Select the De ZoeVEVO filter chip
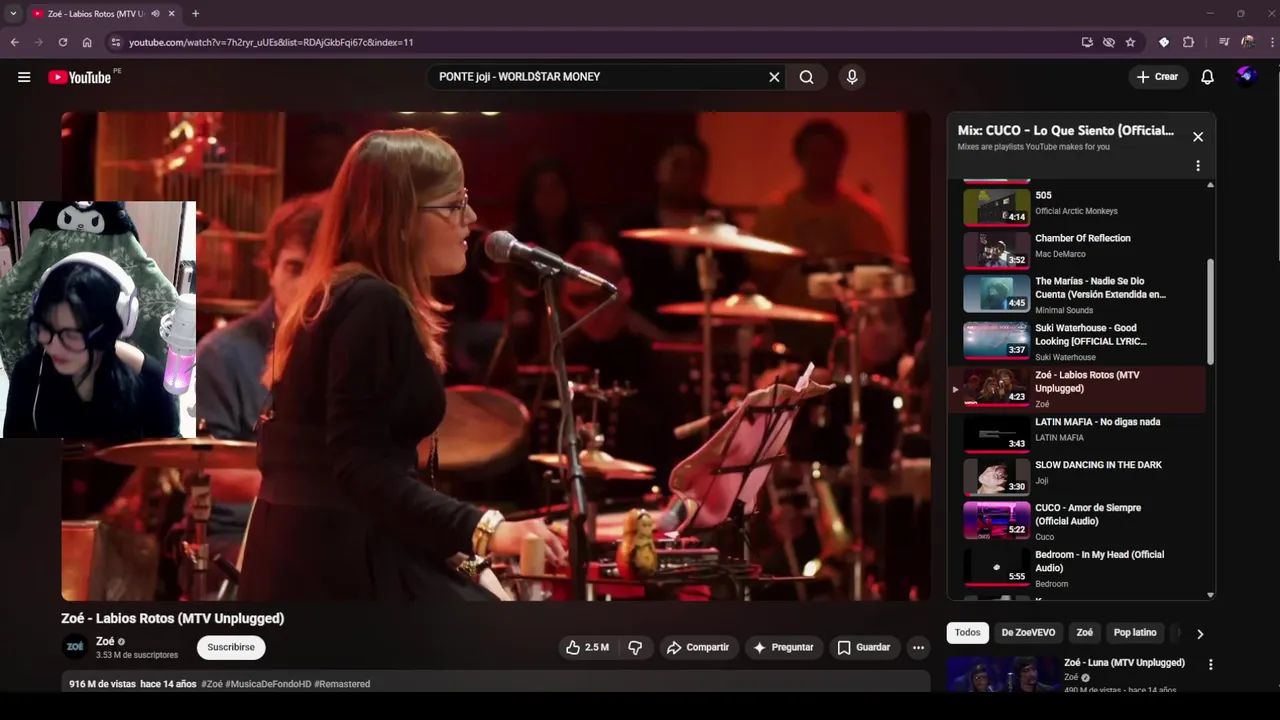The image size is (1280, 720). point(1028,633)
